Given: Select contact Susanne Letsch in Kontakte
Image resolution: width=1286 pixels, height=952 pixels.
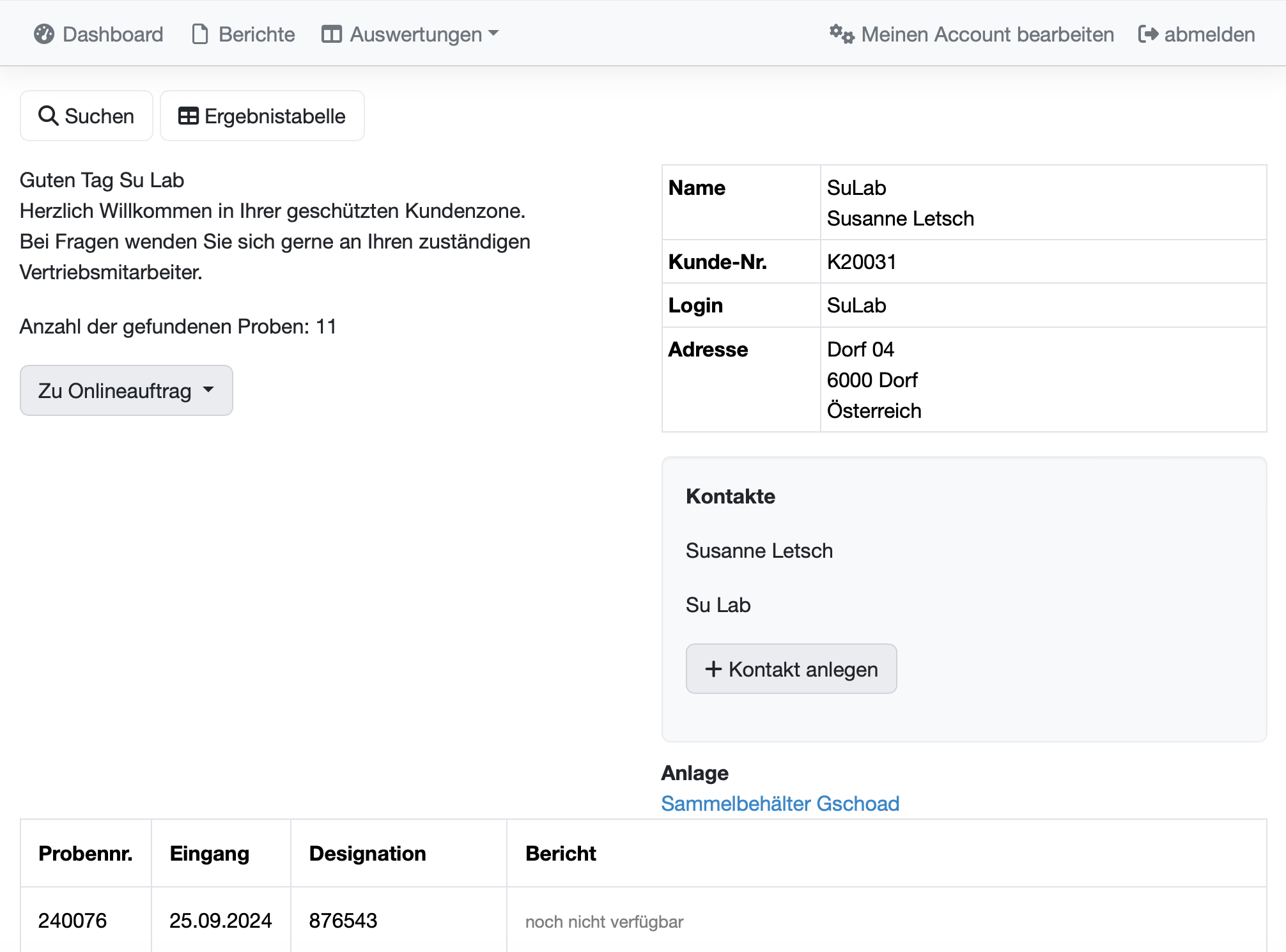Looking at the screenshot, I should click(759, 550).
